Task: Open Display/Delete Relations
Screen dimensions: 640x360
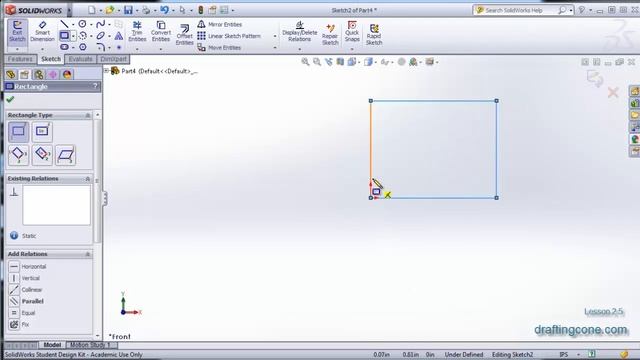Action: click(300, 32)
